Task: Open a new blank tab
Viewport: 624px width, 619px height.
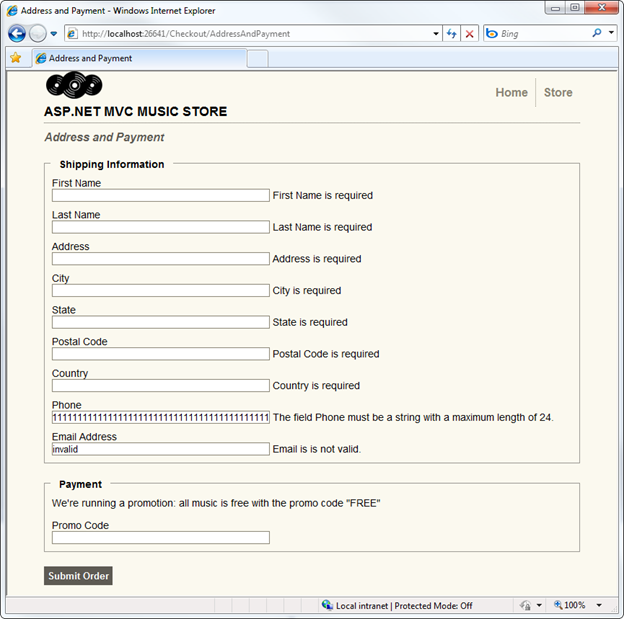Action: pyautogui.click(x=258, y=59)
